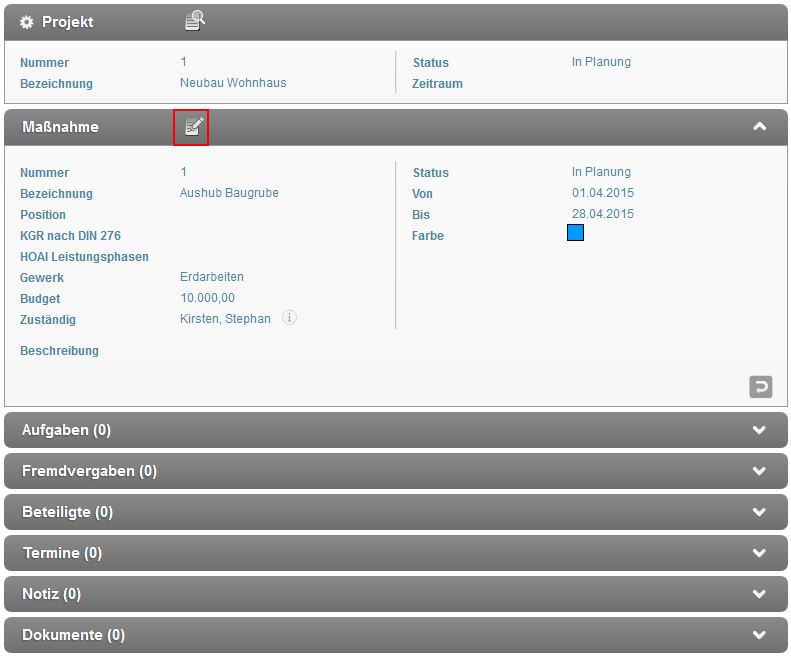Click the return arrow icon in Maßnahme panel

click(x=760, y=386)
